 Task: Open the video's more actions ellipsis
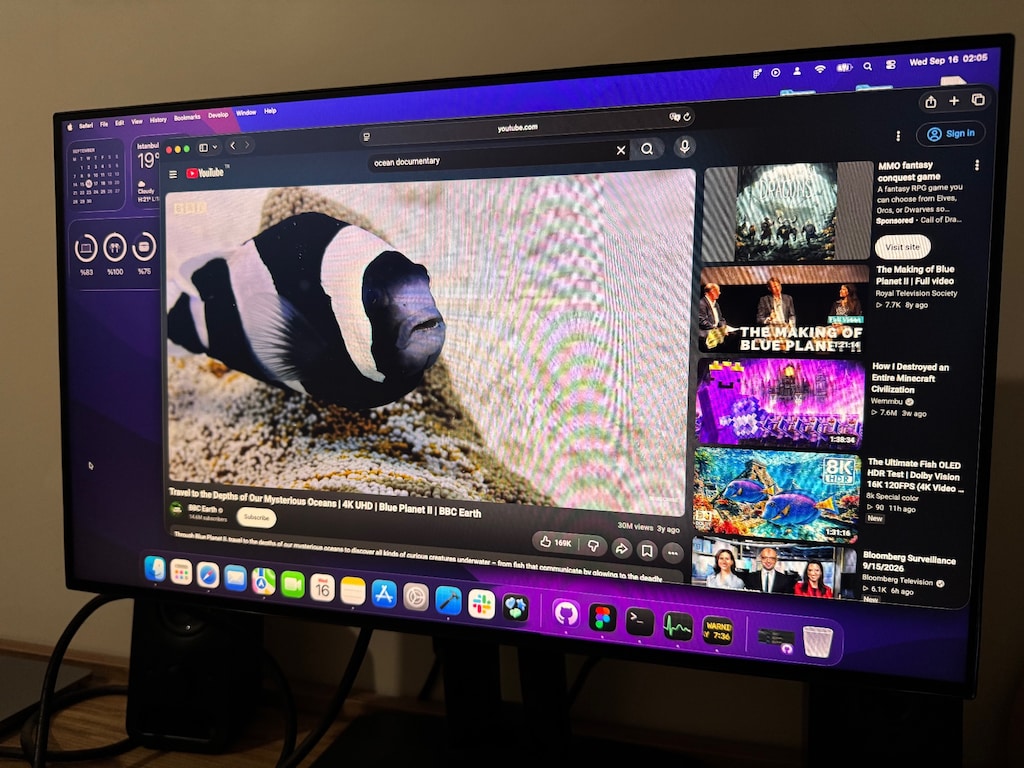[x=673, y=553]
